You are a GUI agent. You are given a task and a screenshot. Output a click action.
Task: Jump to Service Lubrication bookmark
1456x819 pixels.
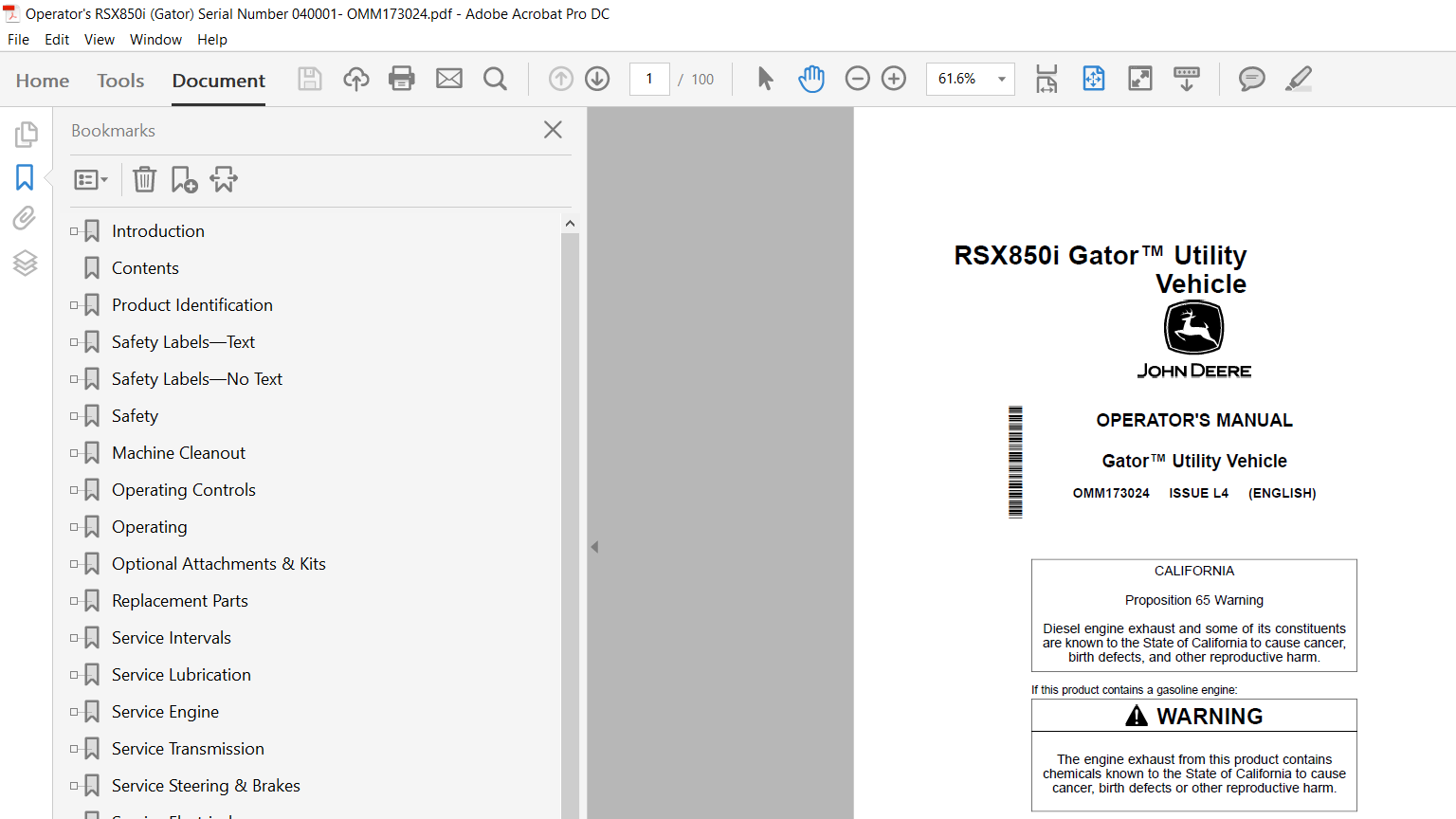click(181, 675)
